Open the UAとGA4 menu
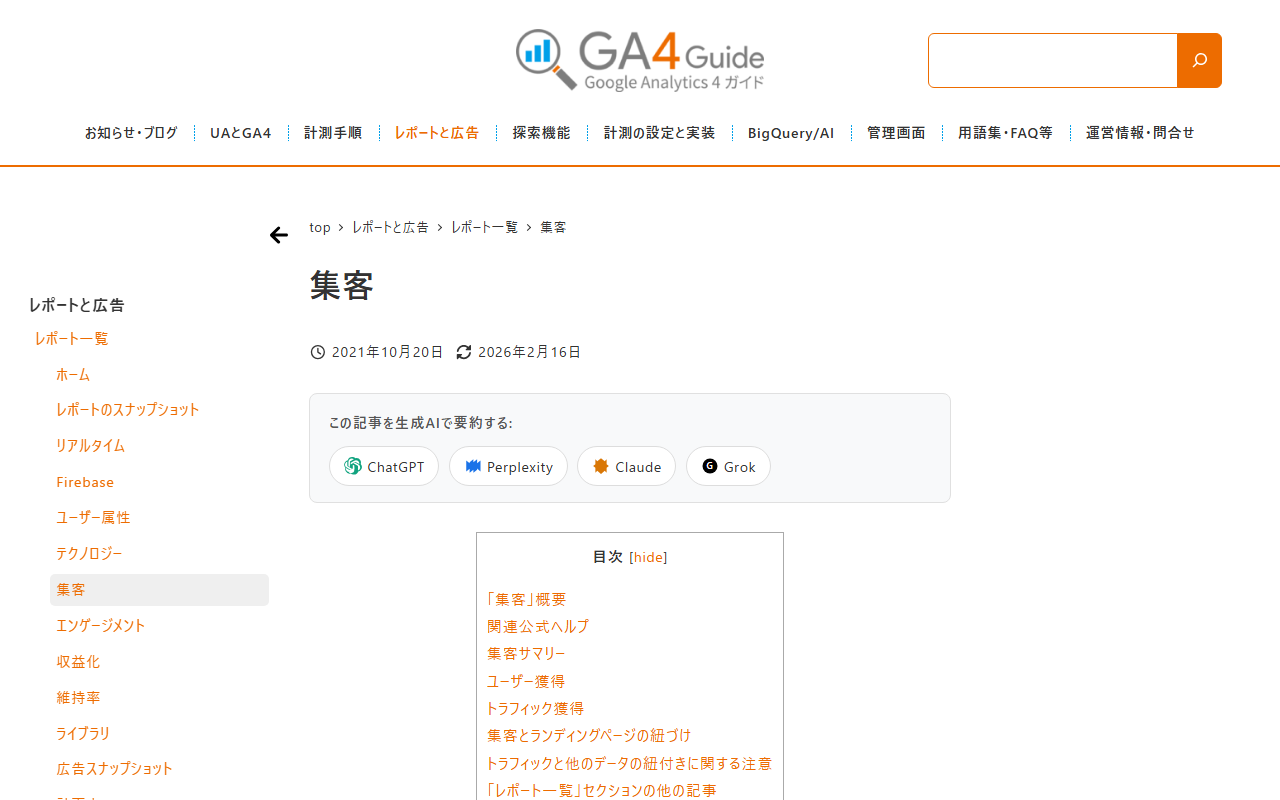Image resolution: width=1280 pixels, height=800 pixels. tap(241, 133)
